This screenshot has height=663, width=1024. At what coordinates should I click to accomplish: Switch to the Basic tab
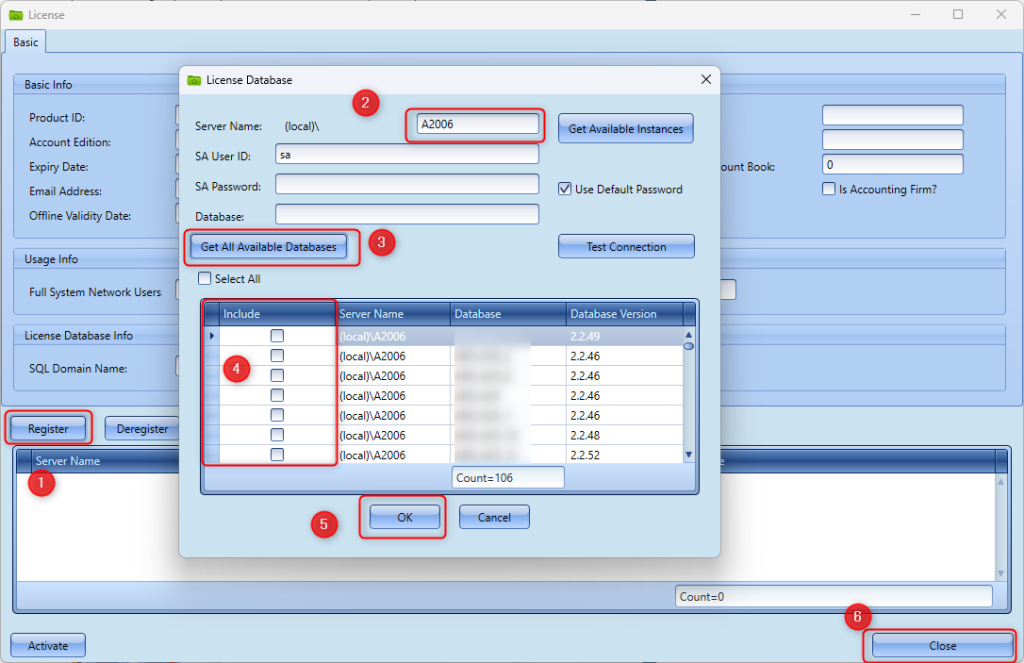click(x=25, y=42)
